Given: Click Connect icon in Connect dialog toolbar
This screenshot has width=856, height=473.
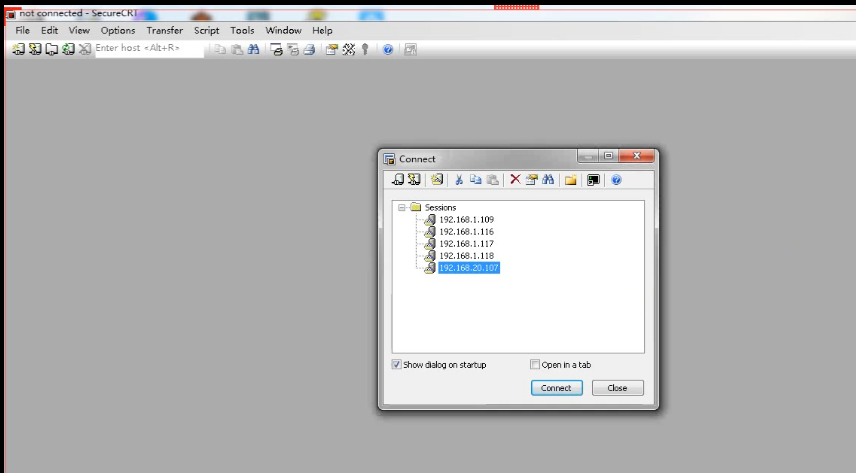Looking at the screenshot, I should tap(398, 180).
